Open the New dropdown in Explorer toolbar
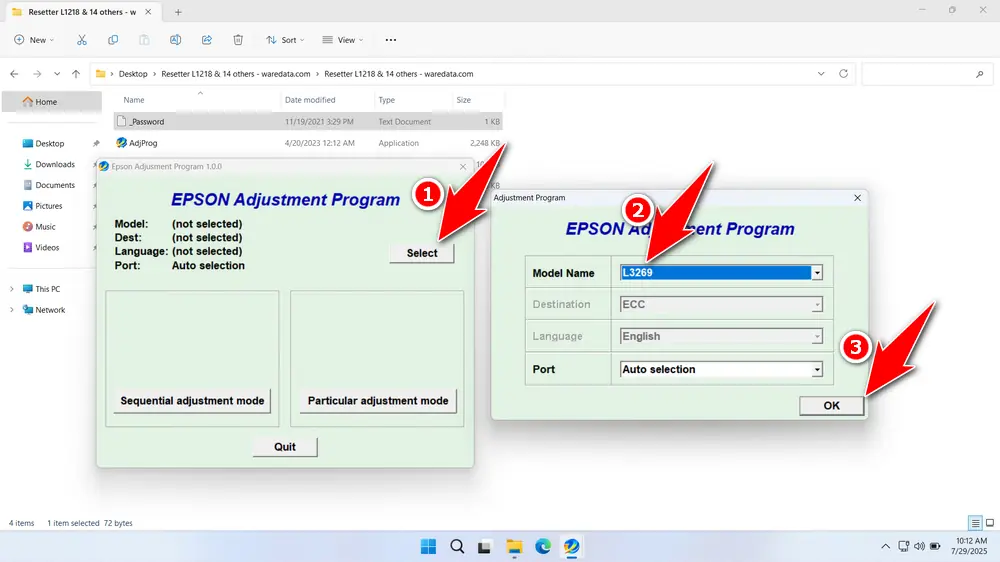Image resolution: width=1000 pixels, height=562 pixels. point(34,40)
